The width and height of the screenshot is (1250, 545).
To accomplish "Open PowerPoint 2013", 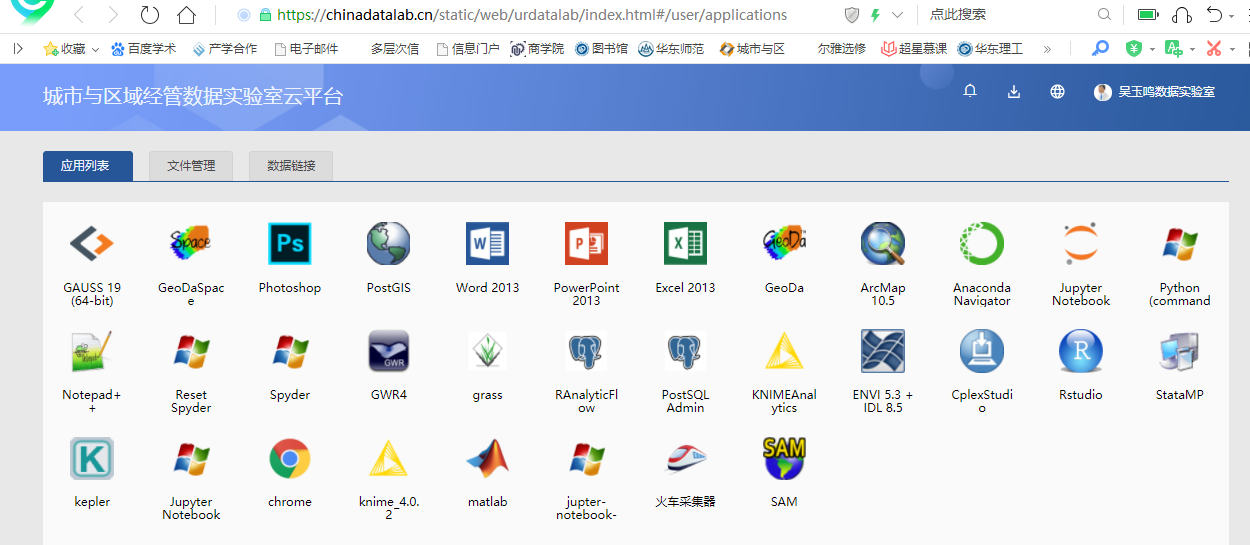I will tap(586, 243).
